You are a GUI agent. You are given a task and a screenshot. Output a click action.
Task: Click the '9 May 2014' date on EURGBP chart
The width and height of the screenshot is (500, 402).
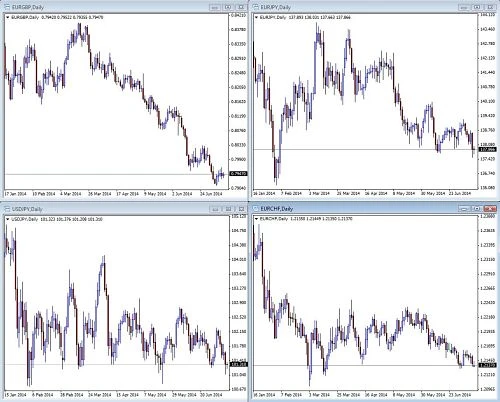[155, 194]
